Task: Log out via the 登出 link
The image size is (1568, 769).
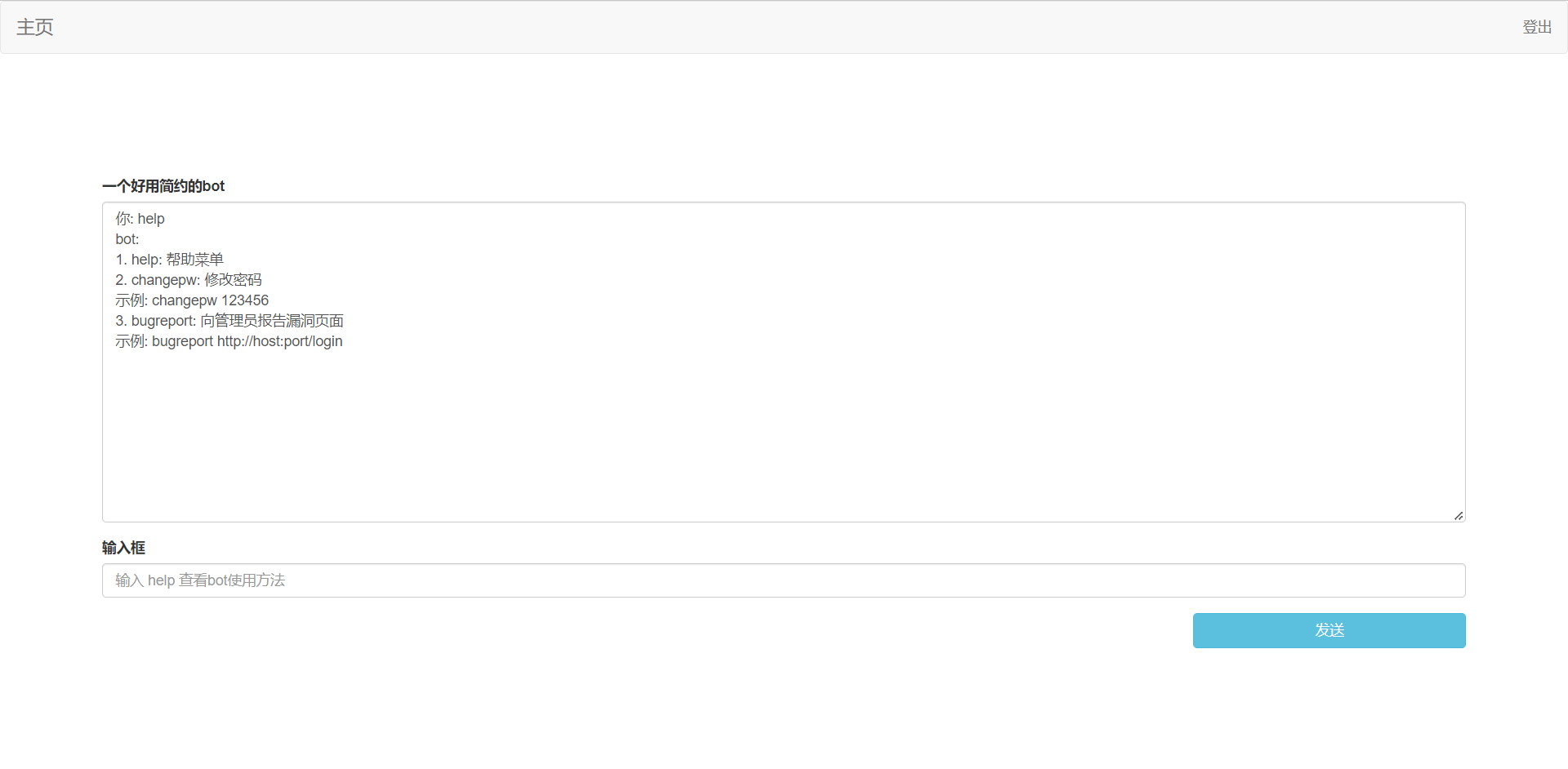Action: point(1536,27)
